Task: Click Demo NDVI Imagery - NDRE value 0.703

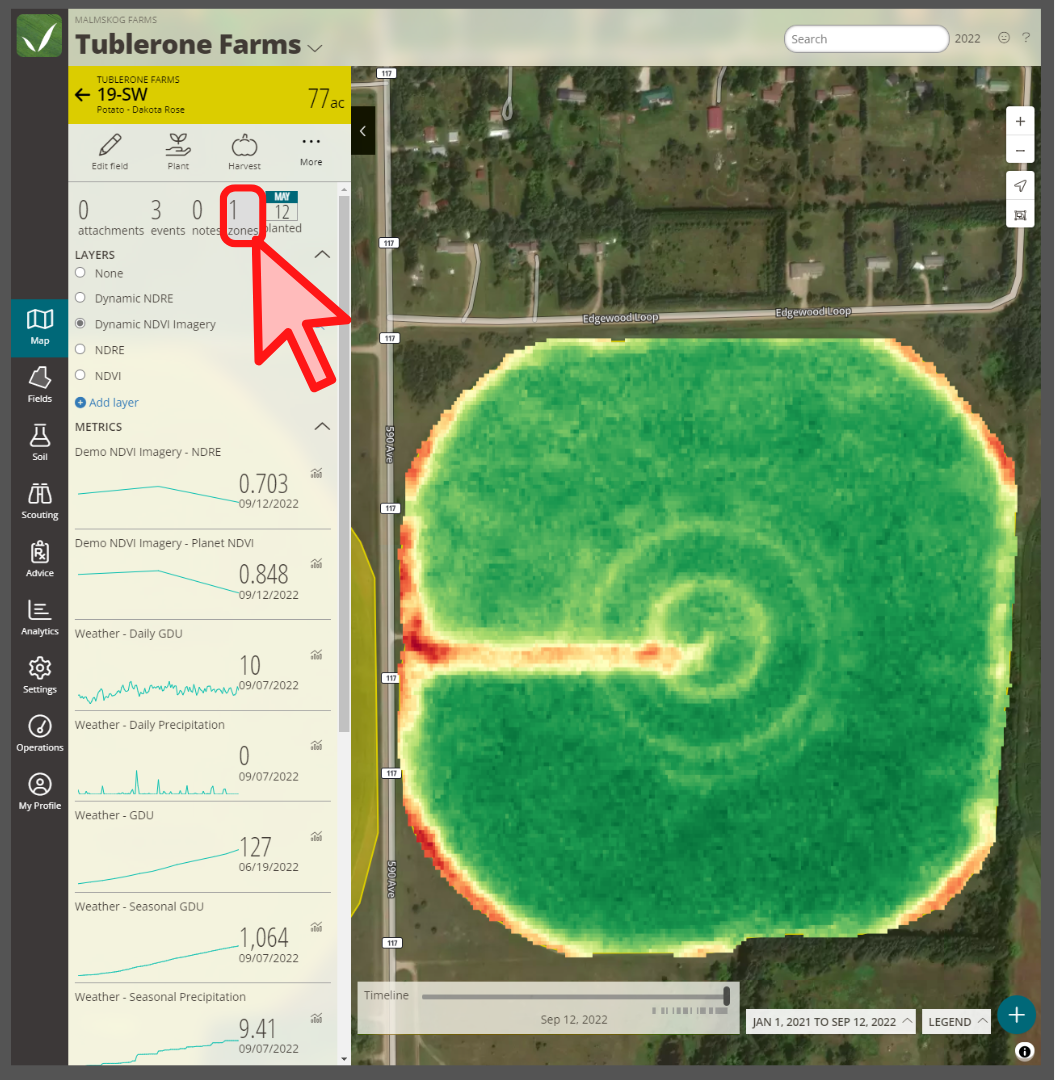Action: (263, 484)
